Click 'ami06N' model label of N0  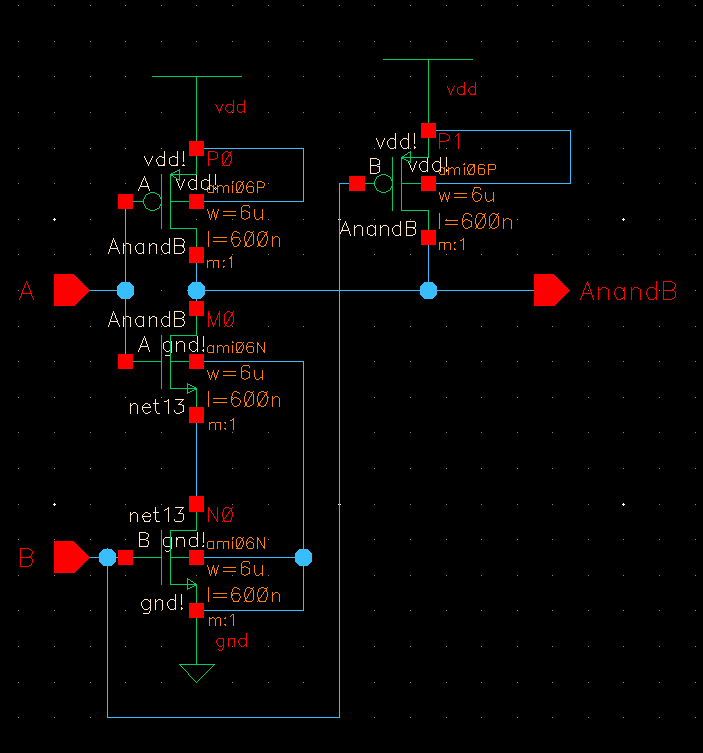pos(236,544)
